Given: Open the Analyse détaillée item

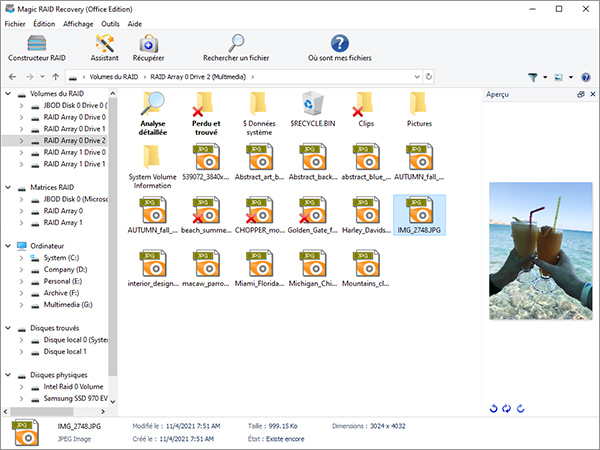Looking at the screenshot, I should click(153, 114).
